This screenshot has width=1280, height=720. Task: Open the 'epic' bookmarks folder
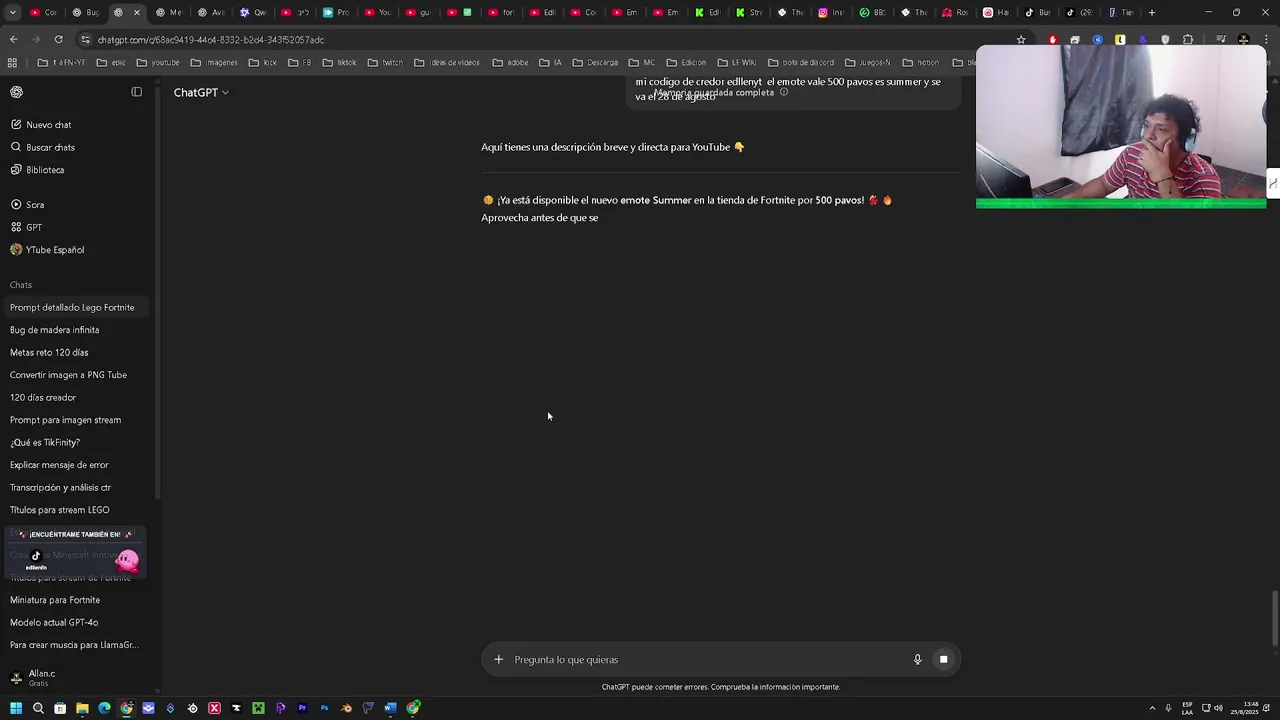click(x=112, y=62)
